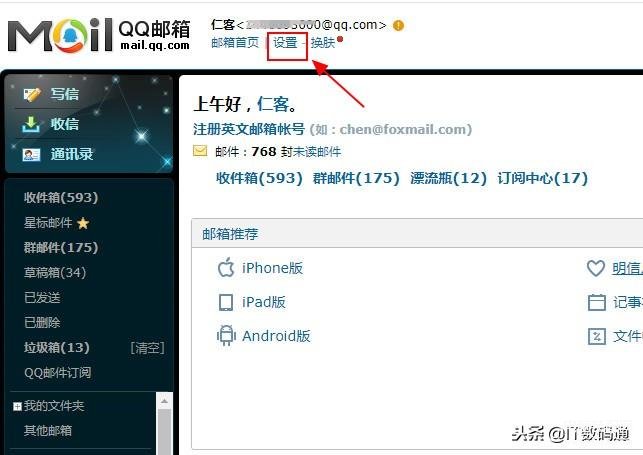Open 设置 settings in top menu
This screenshot has width=643, height=455.
pos(285,42)
